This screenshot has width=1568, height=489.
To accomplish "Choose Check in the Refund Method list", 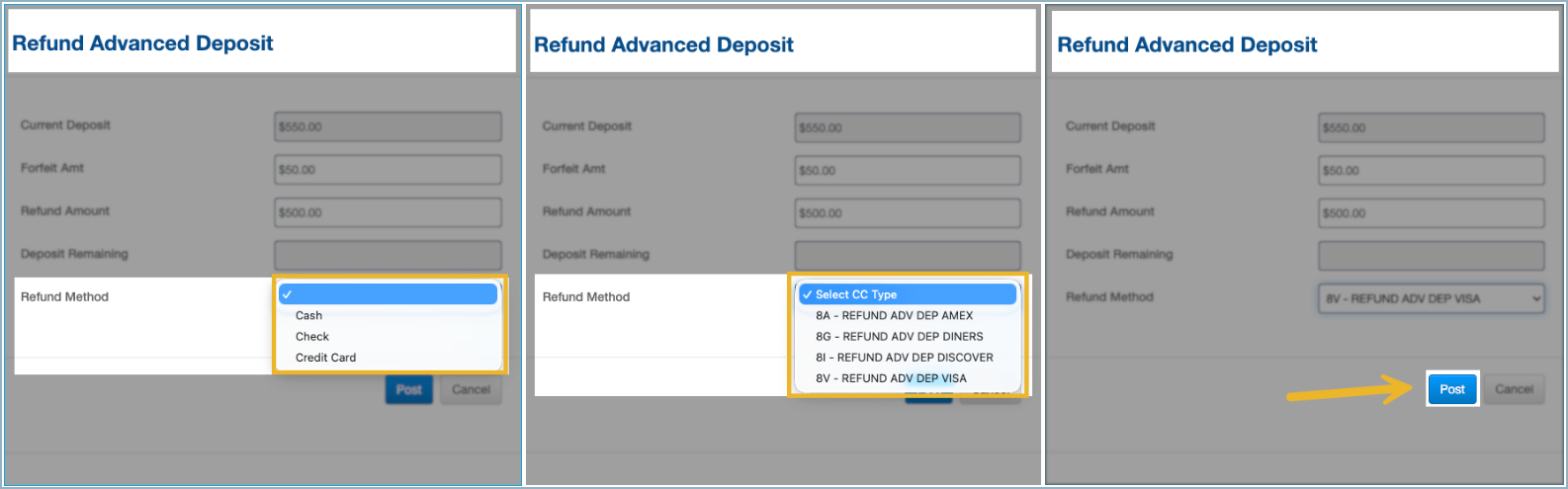I will coord(312,337).
